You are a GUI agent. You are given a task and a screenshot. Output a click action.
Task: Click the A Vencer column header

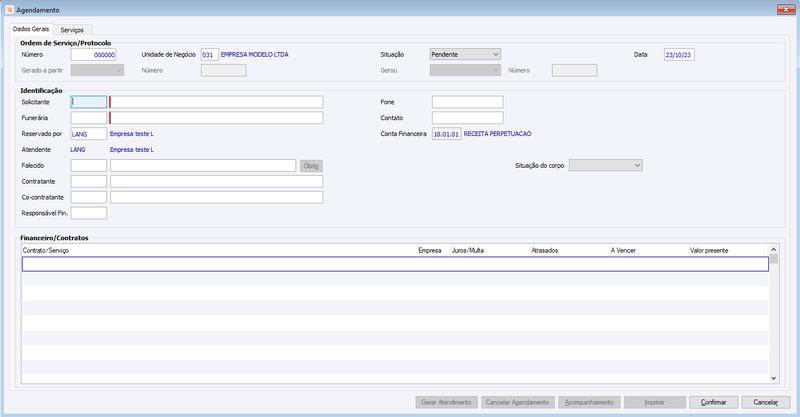[648, 251]
